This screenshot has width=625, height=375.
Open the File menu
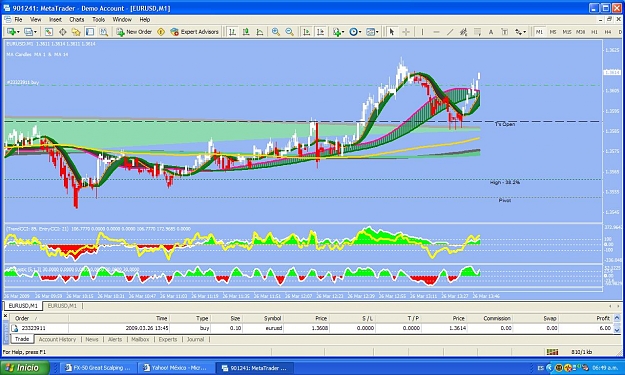click(x=18, y=20)
